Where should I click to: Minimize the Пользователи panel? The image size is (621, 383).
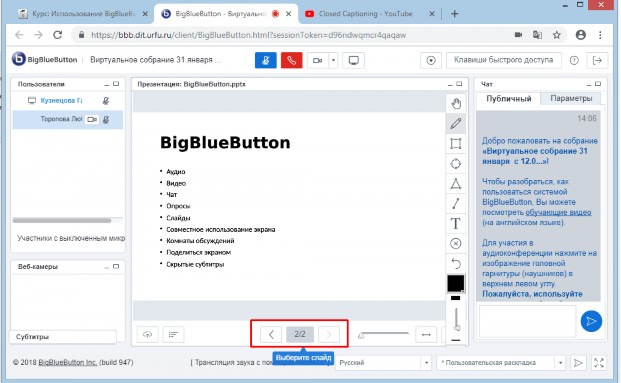point(107,84)
